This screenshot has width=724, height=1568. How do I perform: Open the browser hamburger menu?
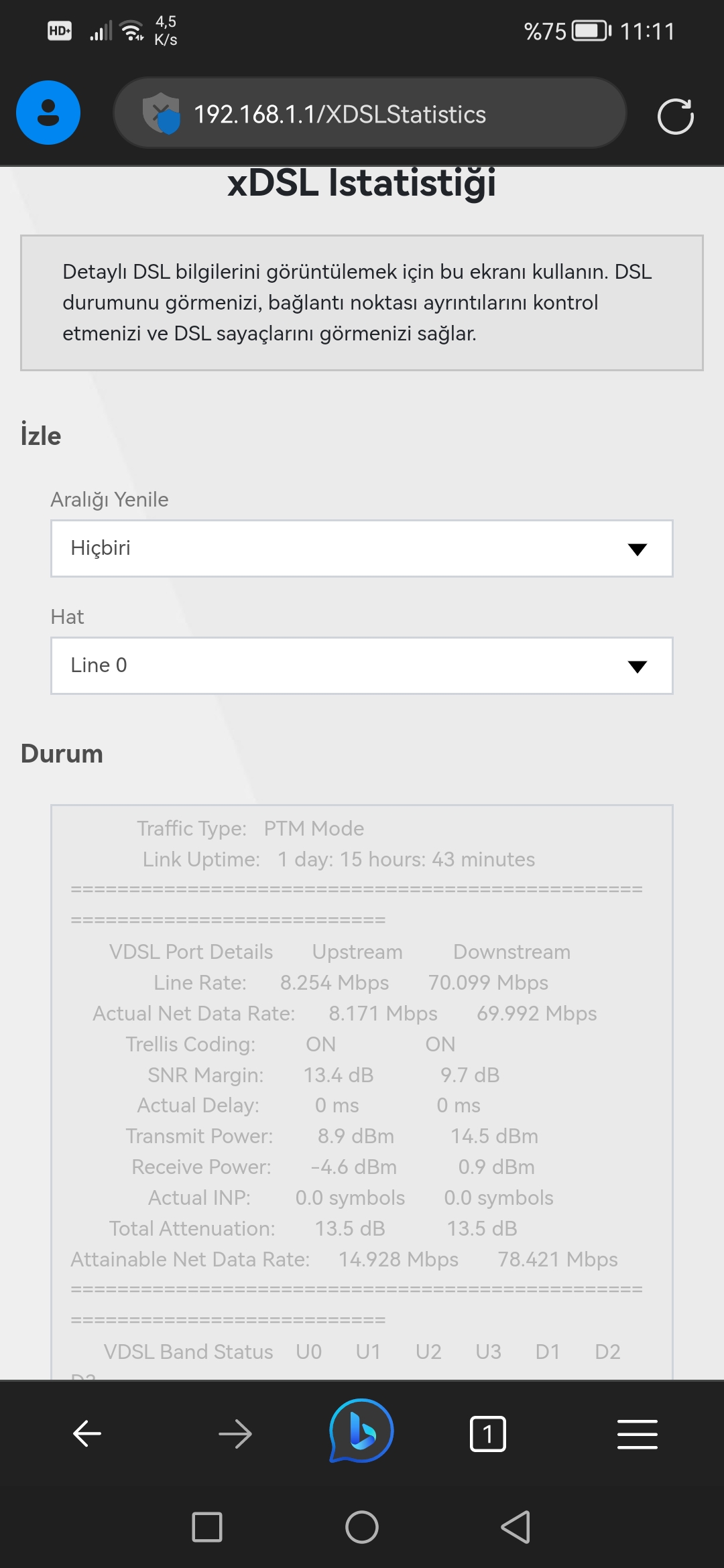pos(637,1434)
